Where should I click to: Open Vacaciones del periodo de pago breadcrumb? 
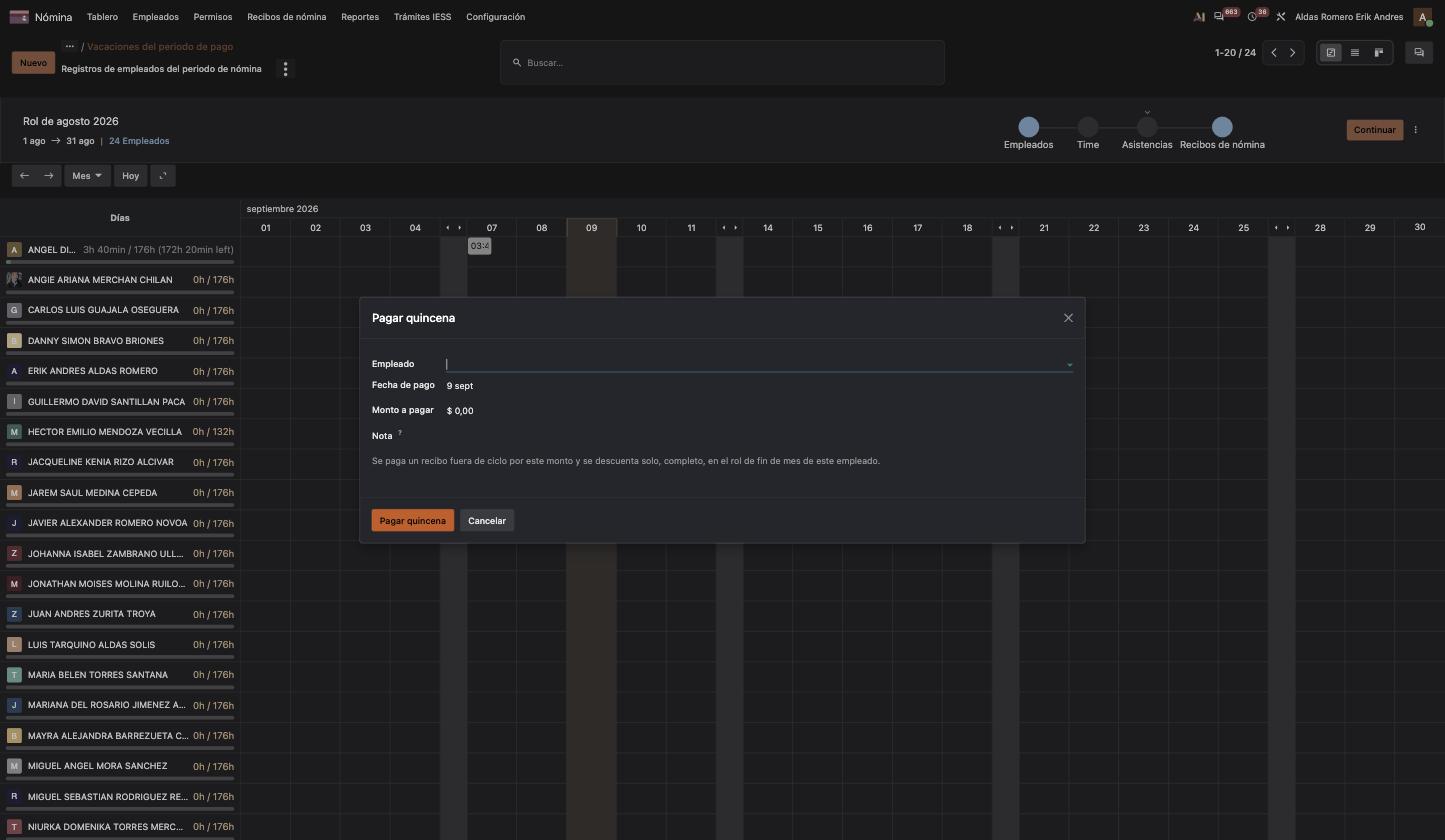160,47
